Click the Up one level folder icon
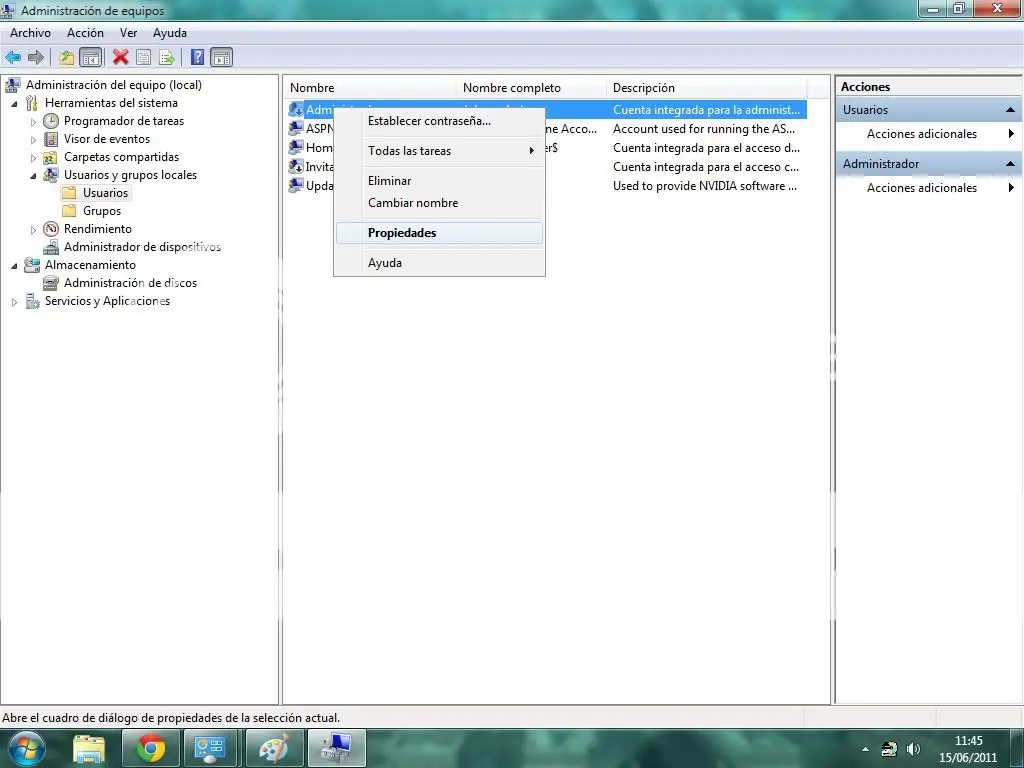The height and width of the screenshot is (768, 1024). click(67, 58)
